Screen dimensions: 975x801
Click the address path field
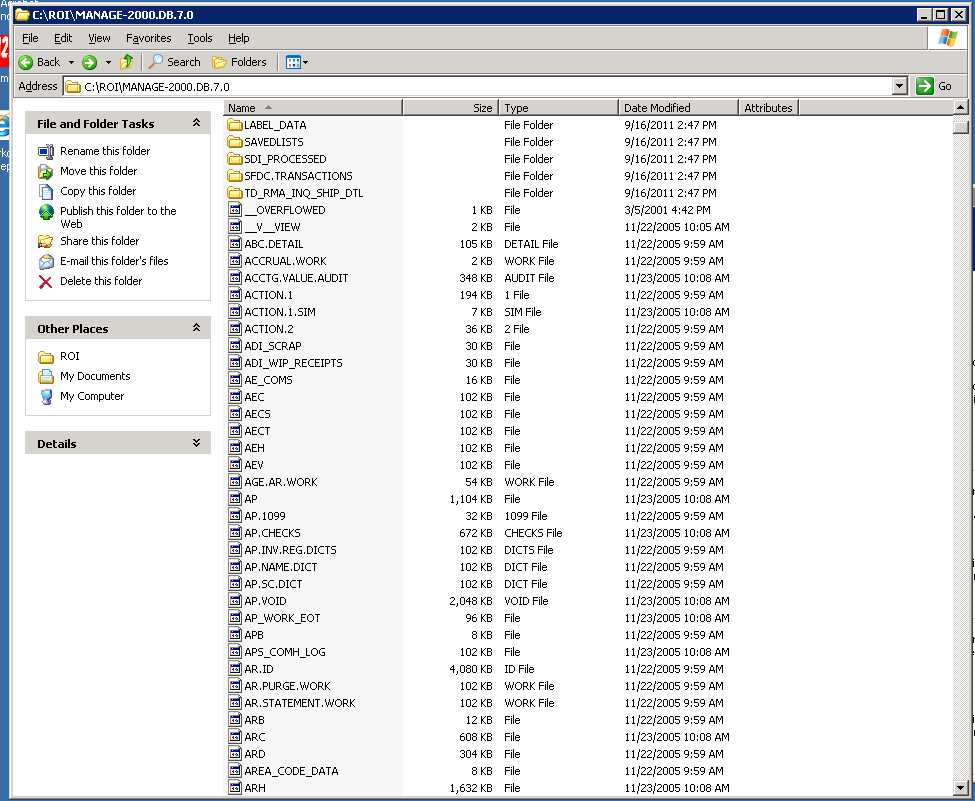478,86
